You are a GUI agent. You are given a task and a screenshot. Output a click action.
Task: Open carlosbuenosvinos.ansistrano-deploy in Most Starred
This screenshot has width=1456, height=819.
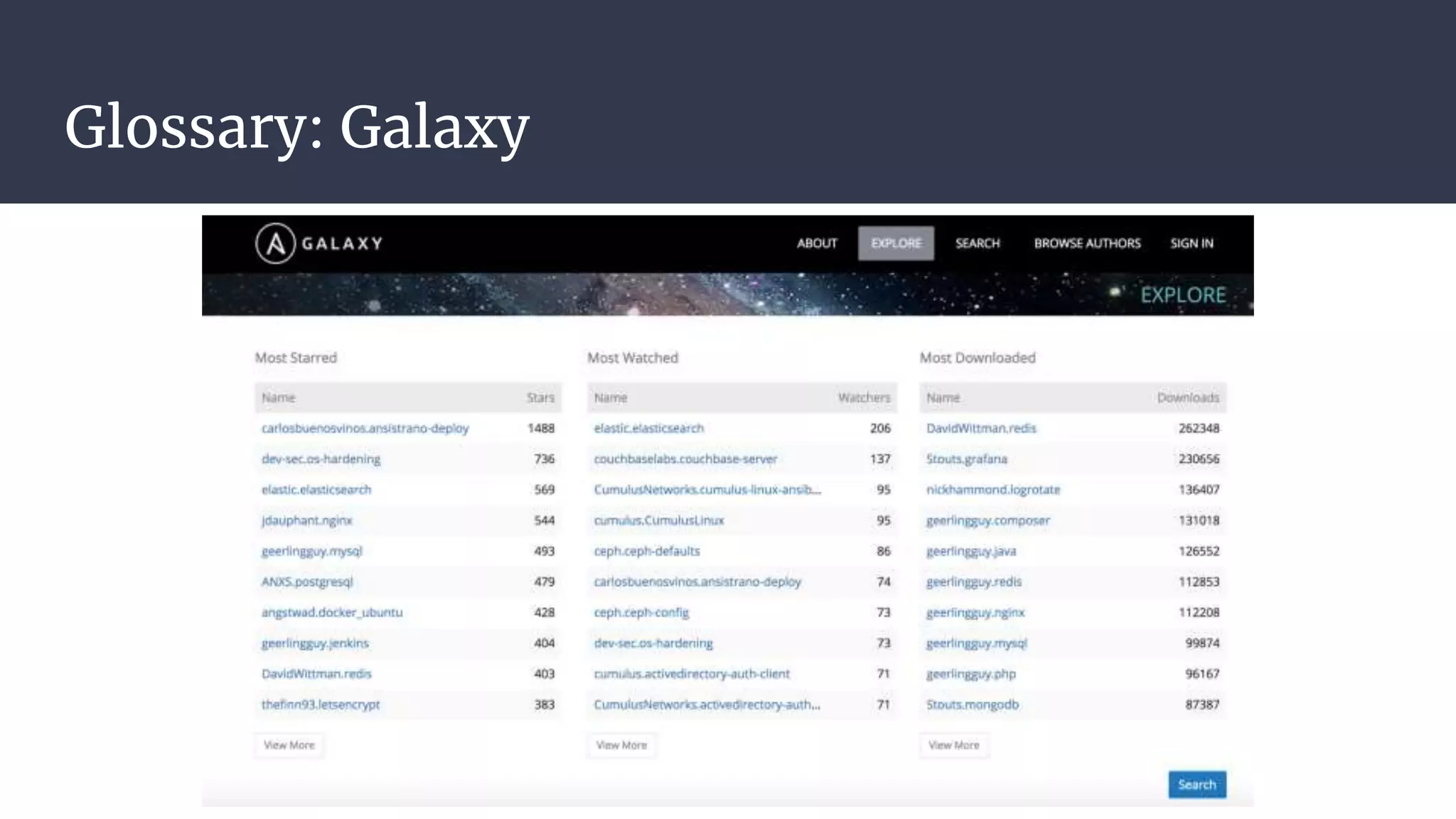365,428
